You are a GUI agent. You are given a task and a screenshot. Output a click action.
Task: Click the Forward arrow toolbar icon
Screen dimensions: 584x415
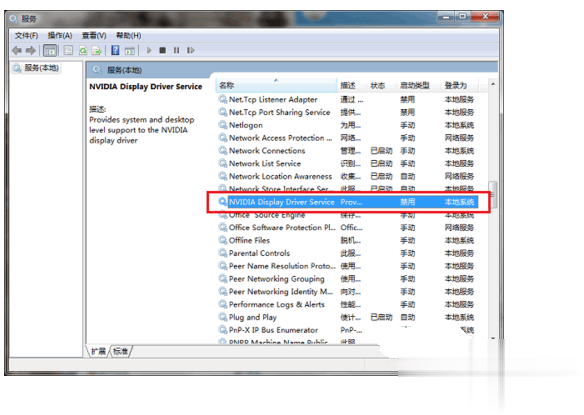(x=31, y=50)
